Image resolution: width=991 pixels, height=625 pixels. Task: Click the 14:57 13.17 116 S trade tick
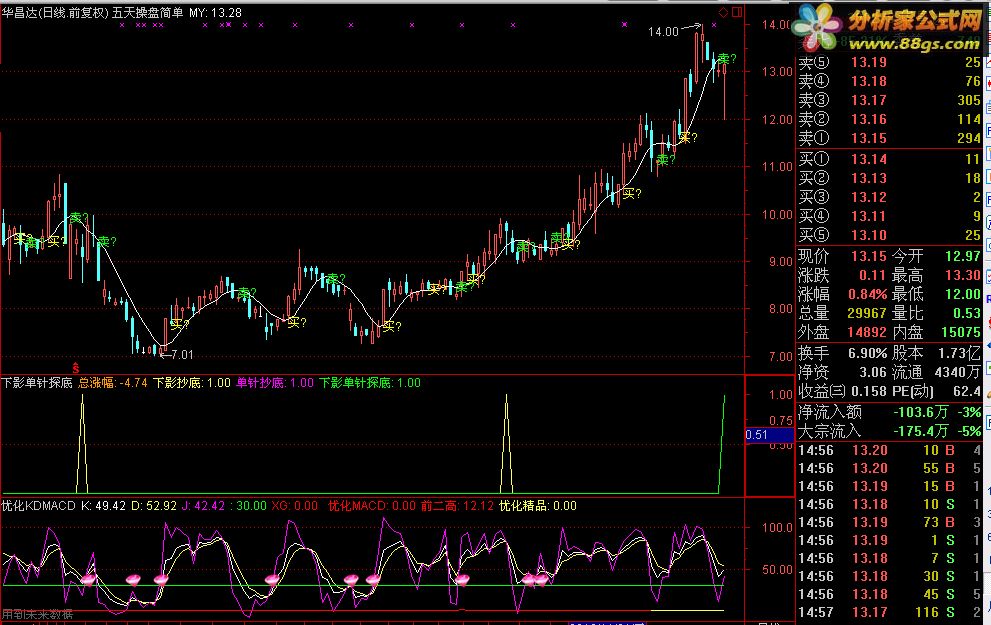point(889,612)
